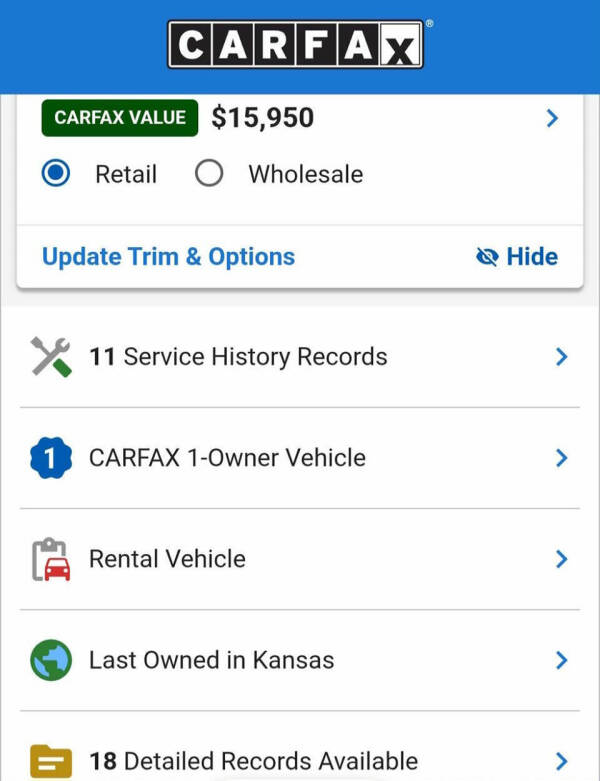Click the green CARFAX VALUE badge
Image resolution: width=600 pixels, height=781 pixels.
point(120,118)
